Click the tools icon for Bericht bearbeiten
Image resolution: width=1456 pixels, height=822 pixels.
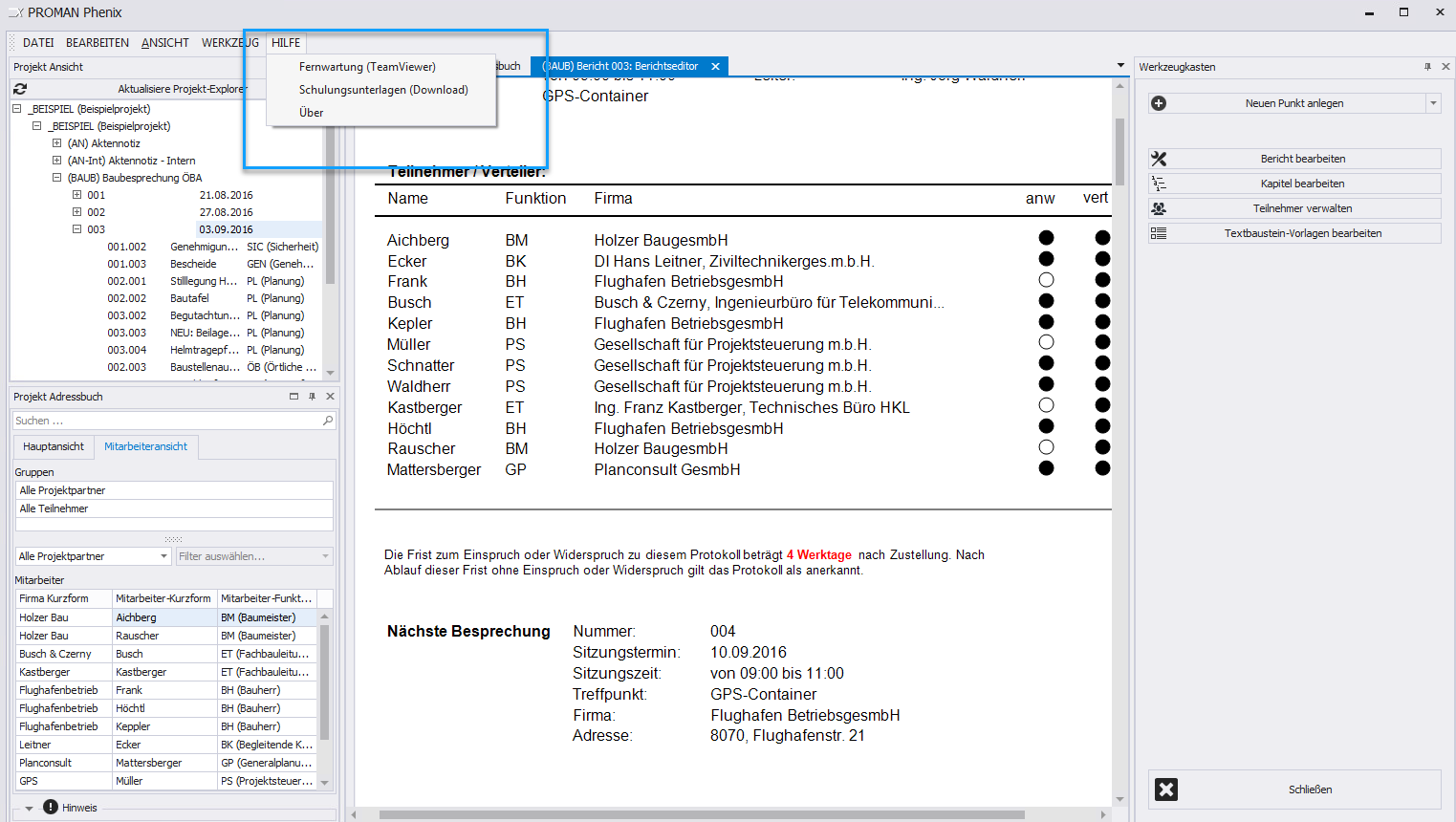click(x=1159, y=159)
